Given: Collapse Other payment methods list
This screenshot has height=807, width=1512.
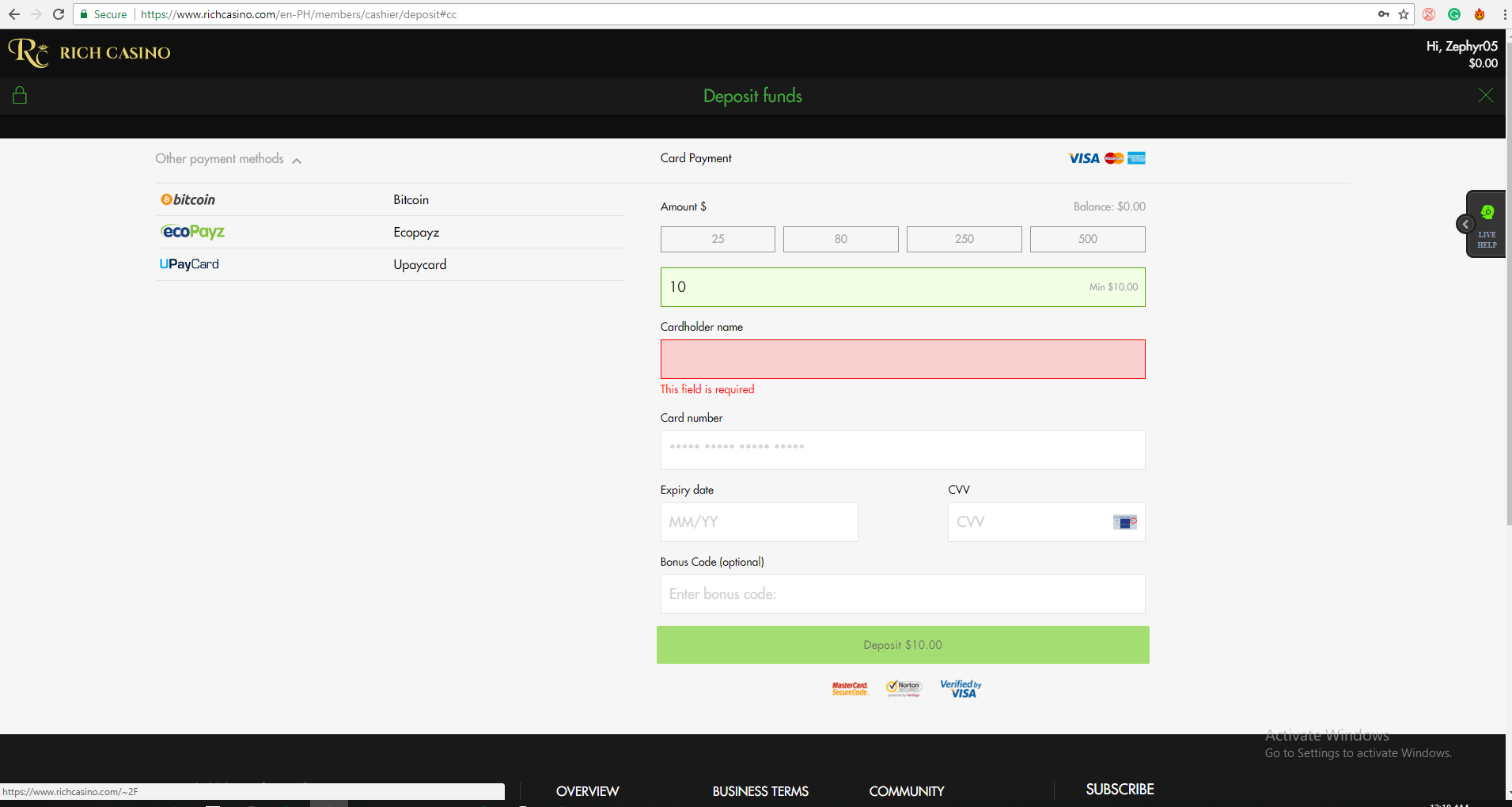Looking at the screenshot, I should tap(229, 159).
